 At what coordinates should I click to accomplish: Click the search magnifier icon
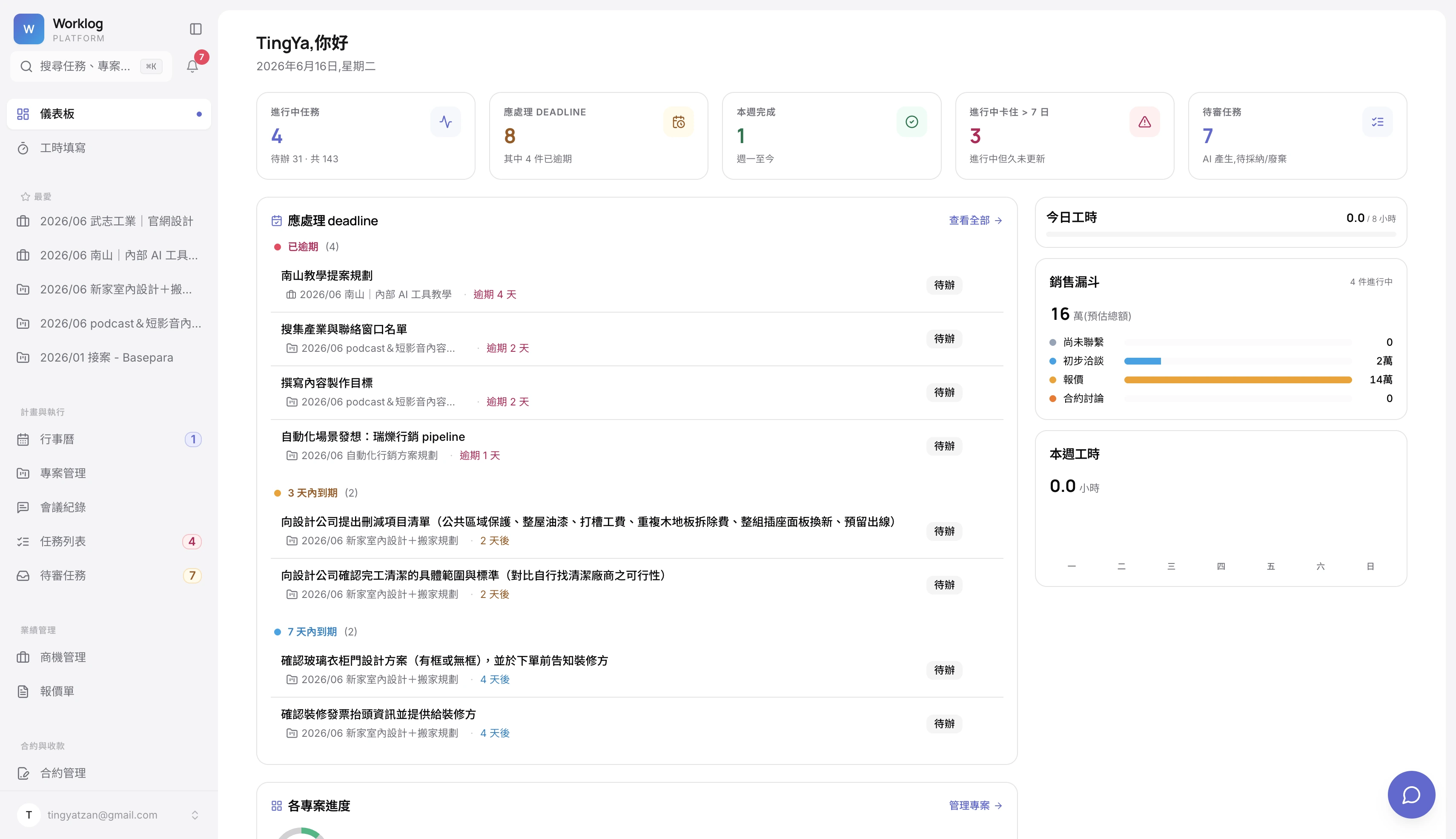[x=26, y=66]
